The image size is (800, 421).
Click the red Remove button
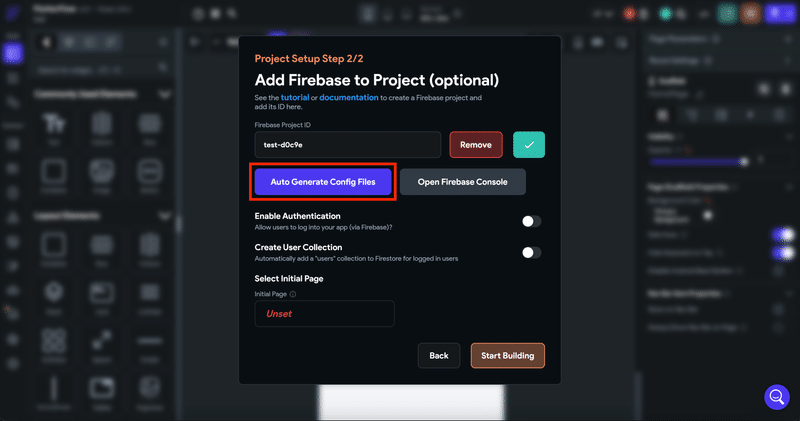pos(476,145)
